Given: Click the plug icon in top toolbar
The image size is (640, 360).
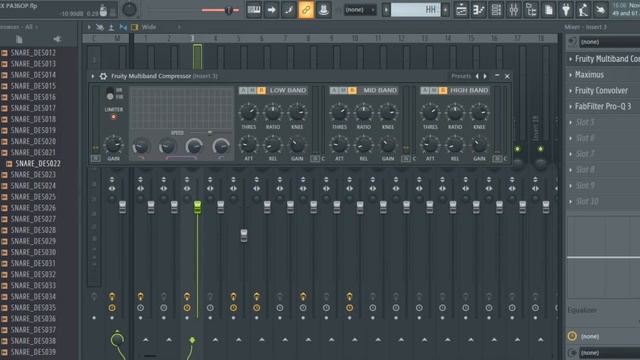Looking at the screenshot, I should tap(566, 10).
